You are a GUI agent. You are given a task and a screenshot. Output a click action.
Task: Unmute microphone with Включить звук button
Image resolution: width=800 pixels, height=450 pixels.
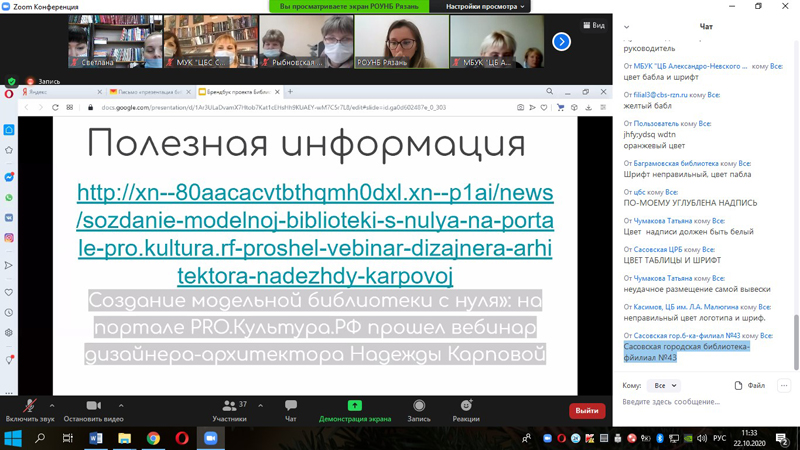pyautogui.click(x=29, y=410)
